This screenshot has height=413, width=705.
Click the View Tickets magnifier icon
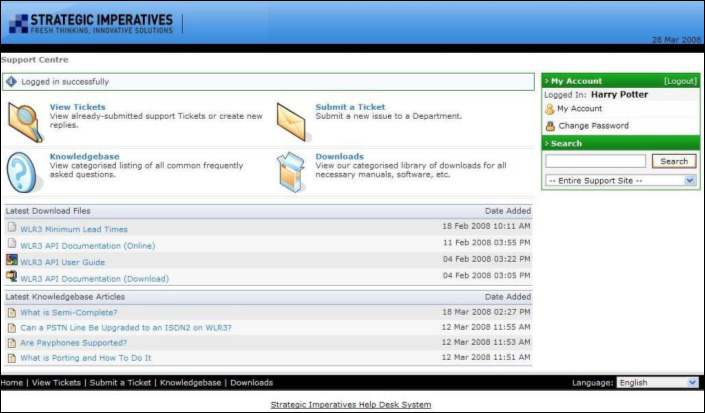(25, 121)
